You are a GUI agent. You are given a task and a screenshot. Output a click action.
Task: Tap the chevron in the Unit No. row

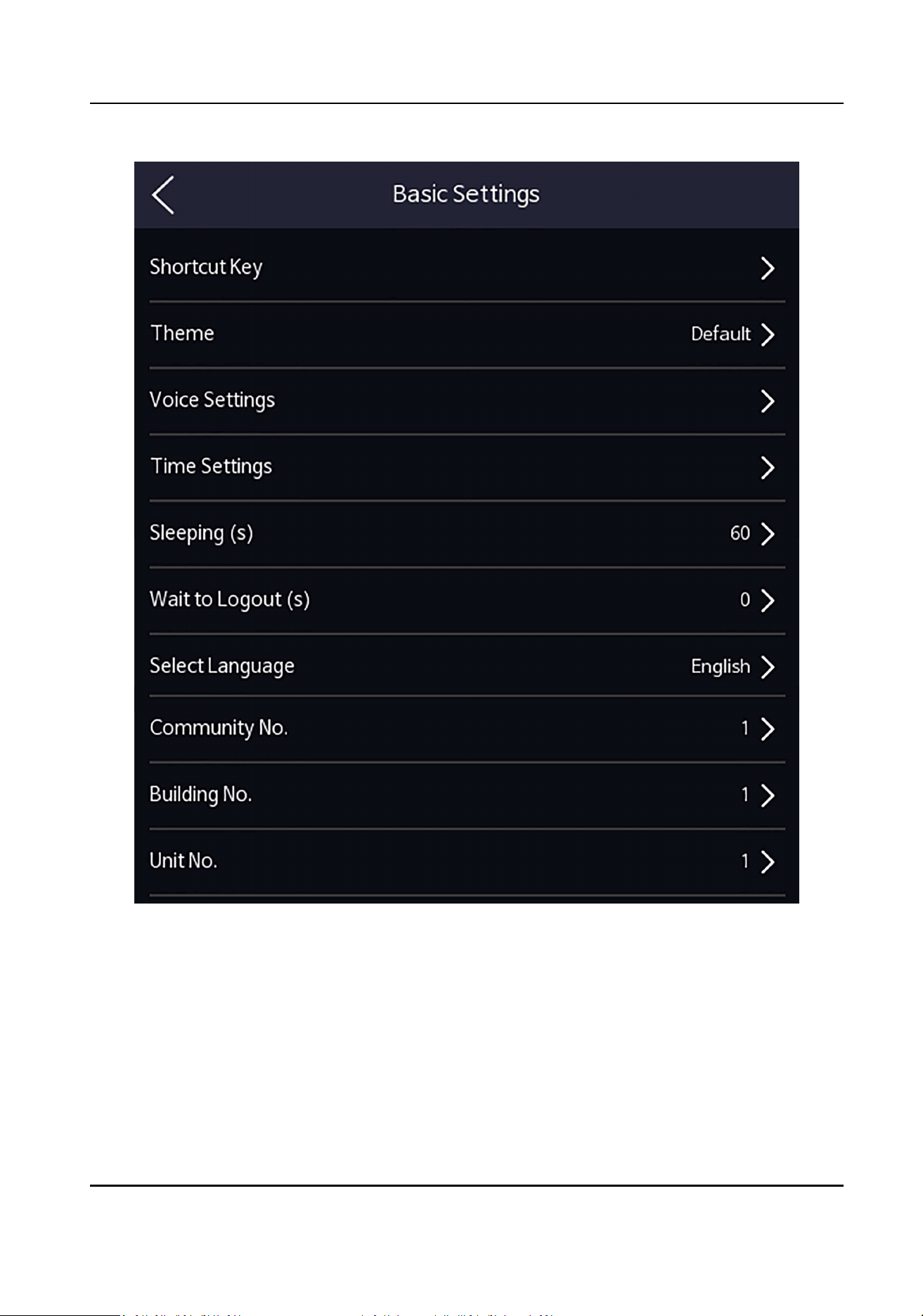pos(768,861)
